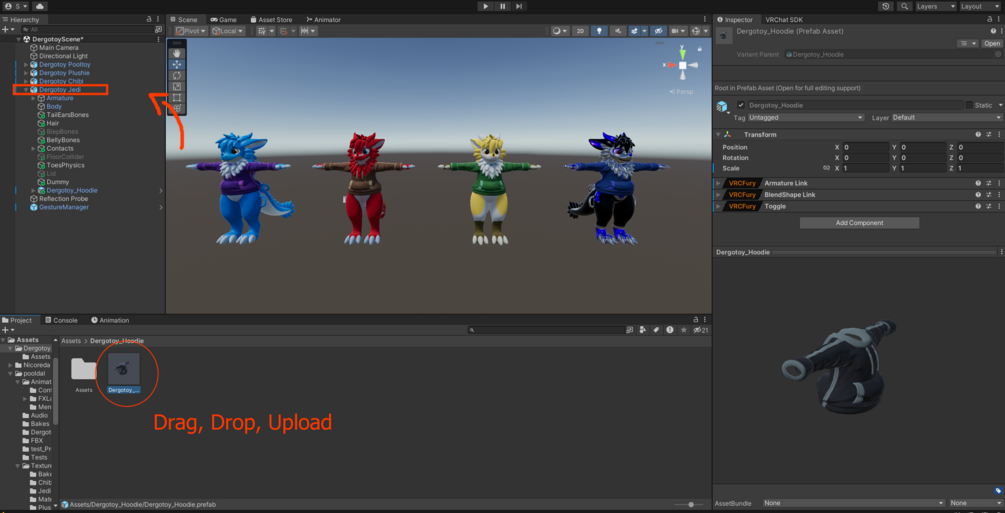This screenshot has width=1005, height=513.
Task: Select the Rotate tool
Action: tap(177, 76)
